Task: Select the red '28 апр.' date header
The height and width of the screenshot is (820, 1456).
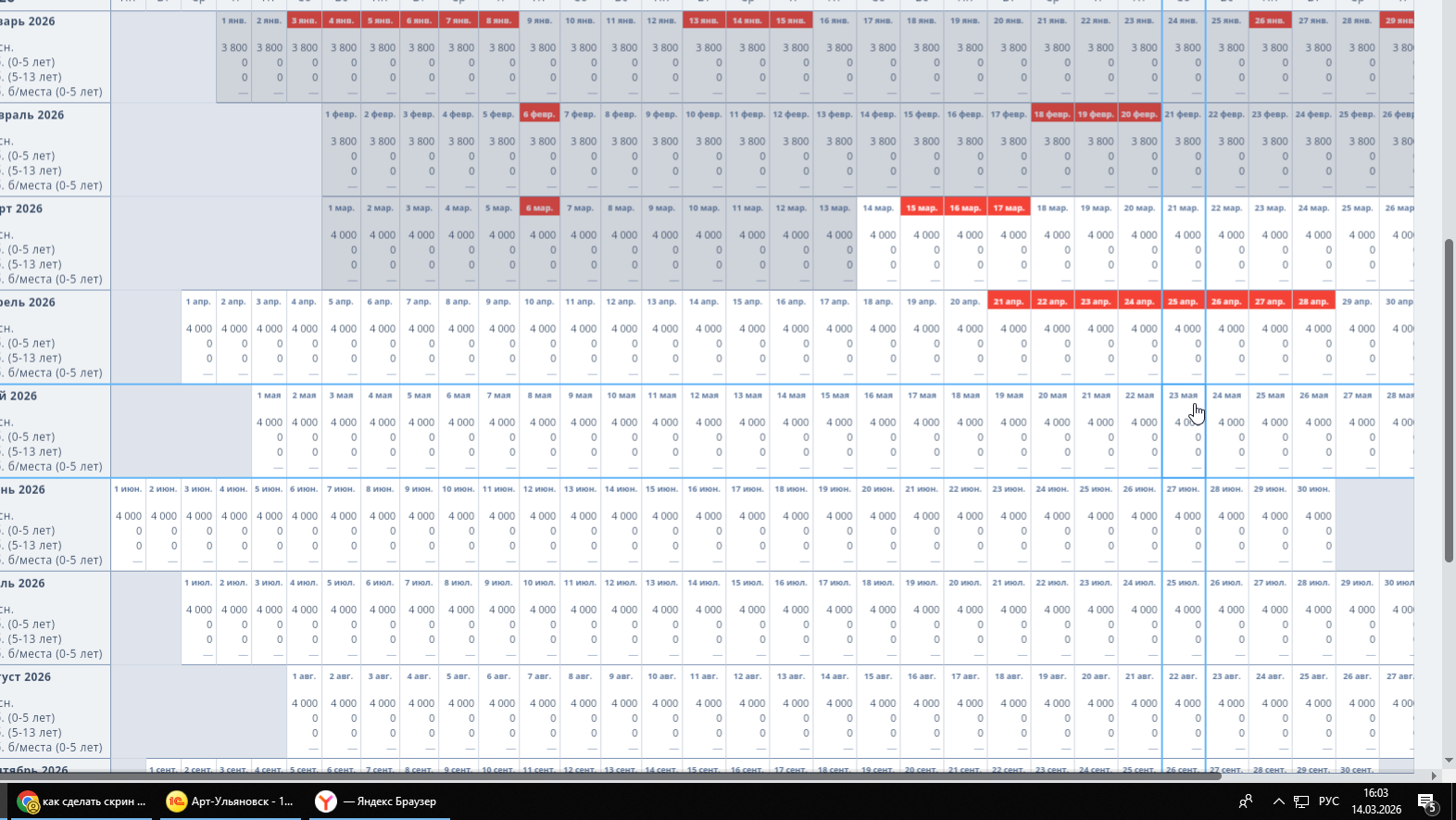Action: [1313, 301]
